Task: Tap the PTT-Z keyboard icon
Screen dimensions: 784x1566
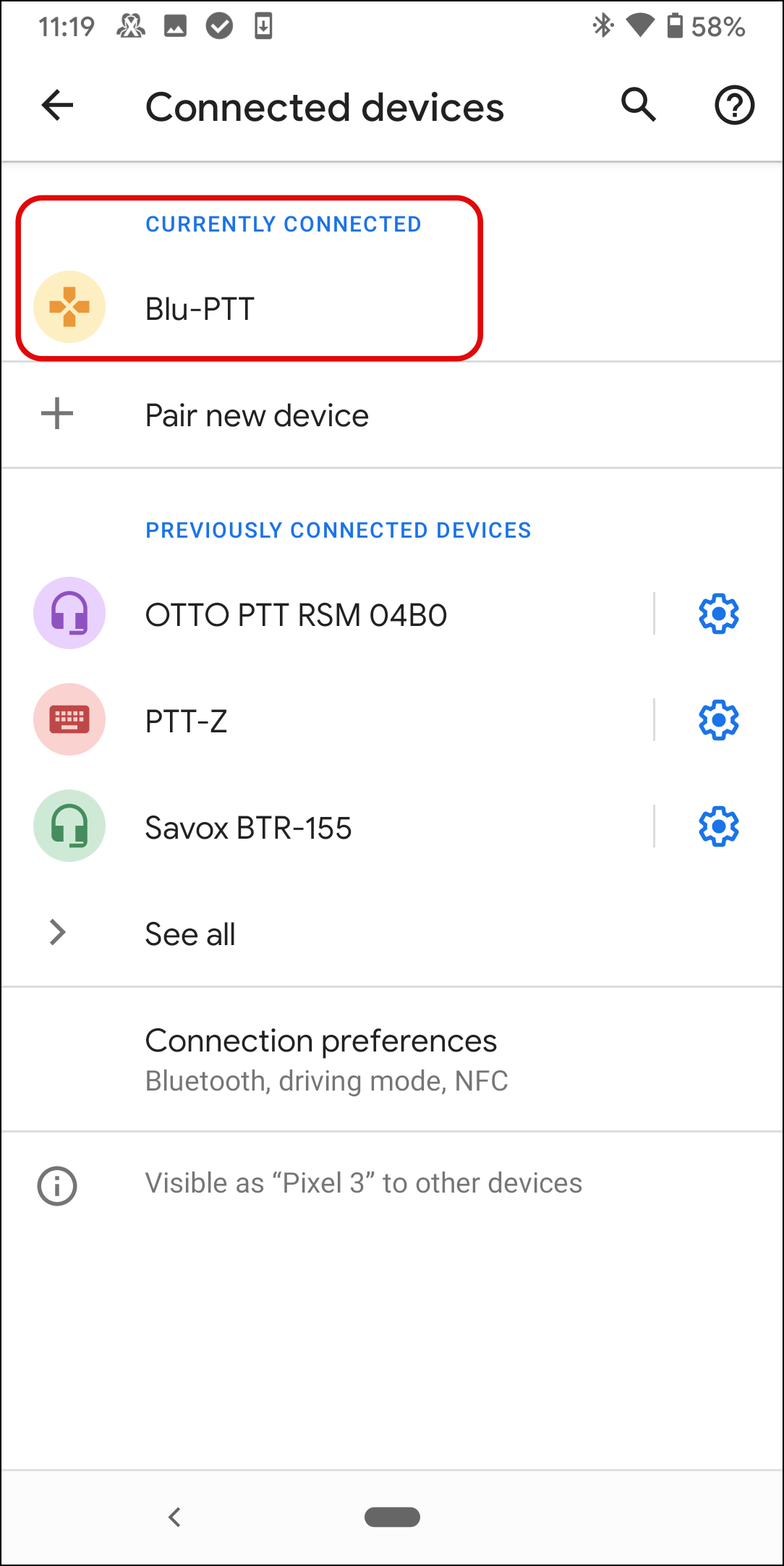Action: pyautogui.click(x=69, y=720)
